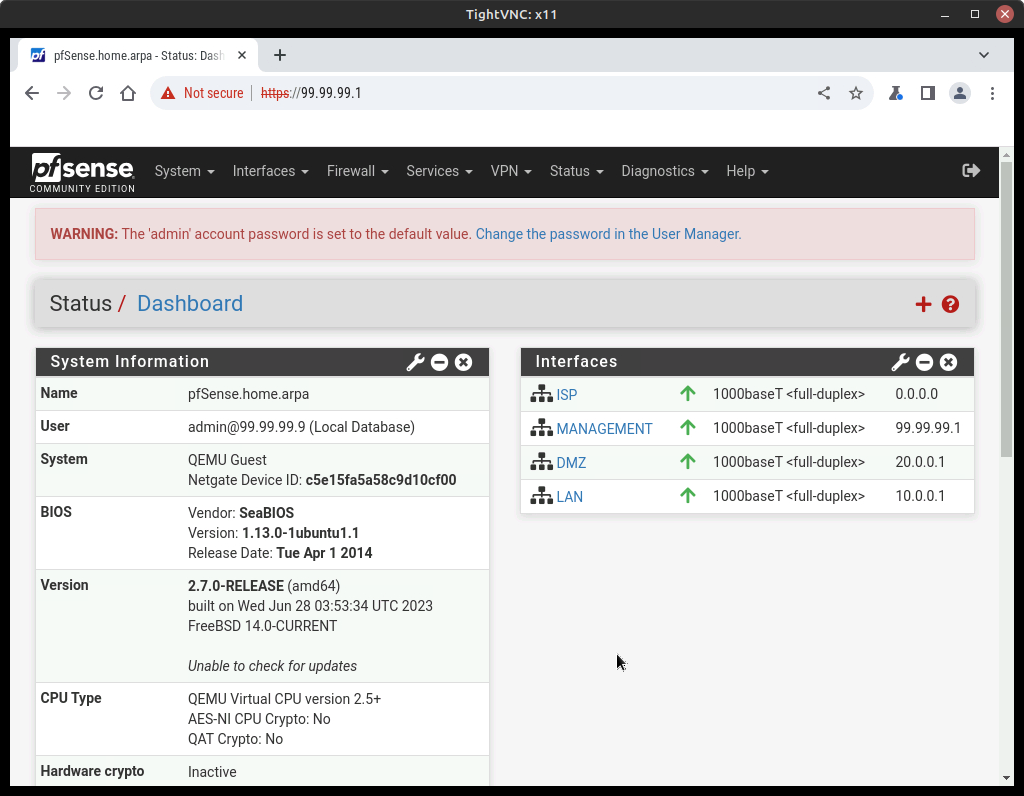Open a new browser tab

click(x=280, y=55)
